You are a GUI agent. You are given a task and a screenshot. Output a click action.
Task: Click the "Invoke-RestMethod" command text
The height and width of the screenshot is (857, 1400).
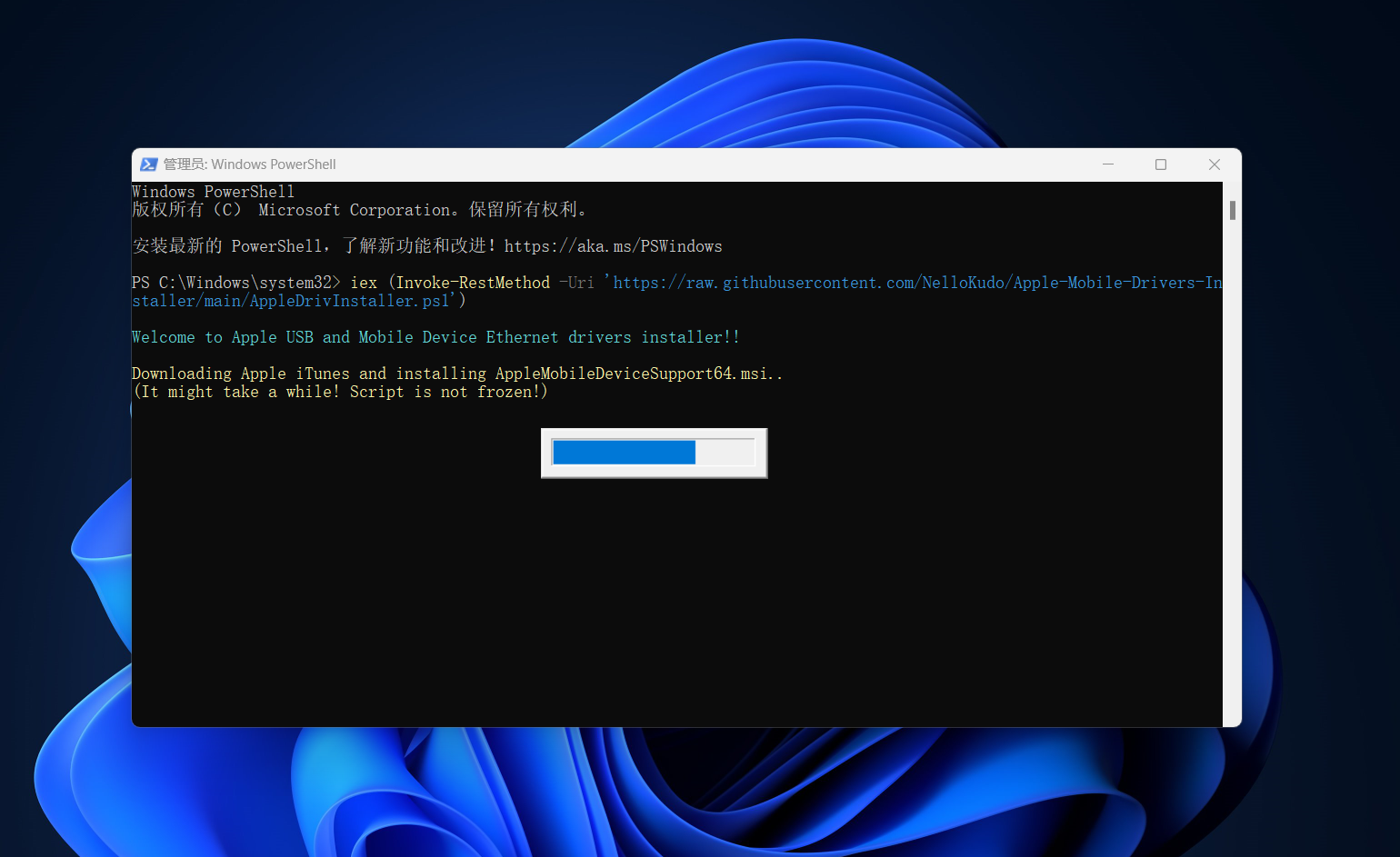pyautogui.click(x=473, y=283)
